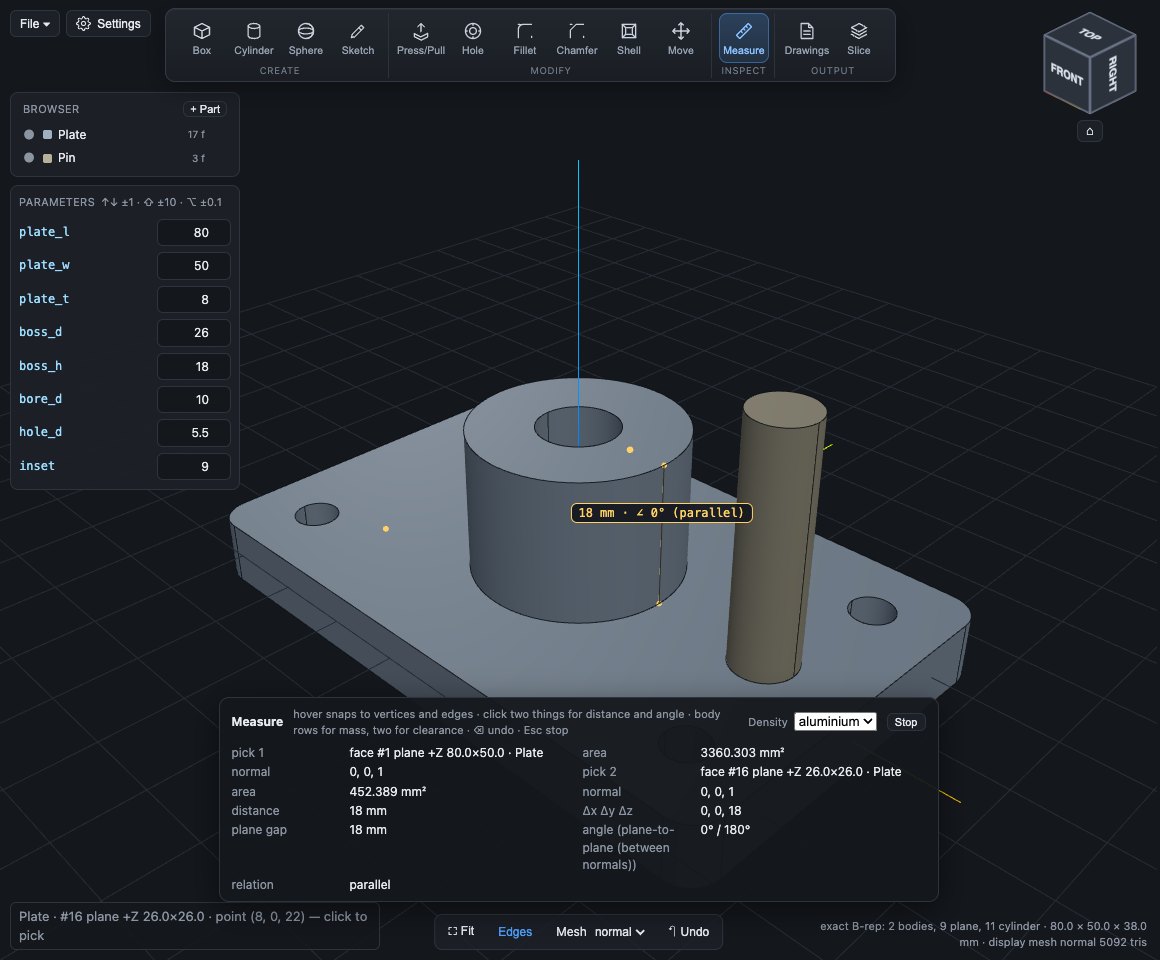Edit the bore_d value field

pos(194,399)
